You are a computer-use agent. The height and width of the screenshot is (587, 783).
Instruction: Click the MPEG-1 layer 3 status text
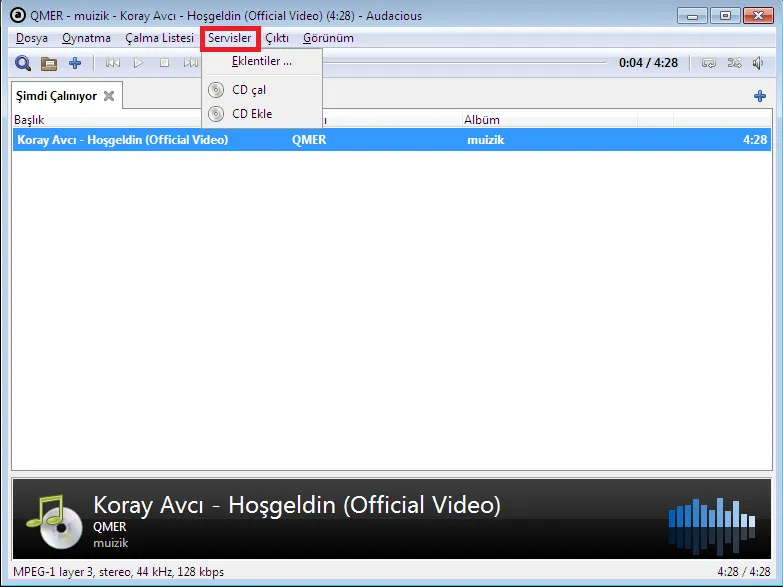(118, 572)
